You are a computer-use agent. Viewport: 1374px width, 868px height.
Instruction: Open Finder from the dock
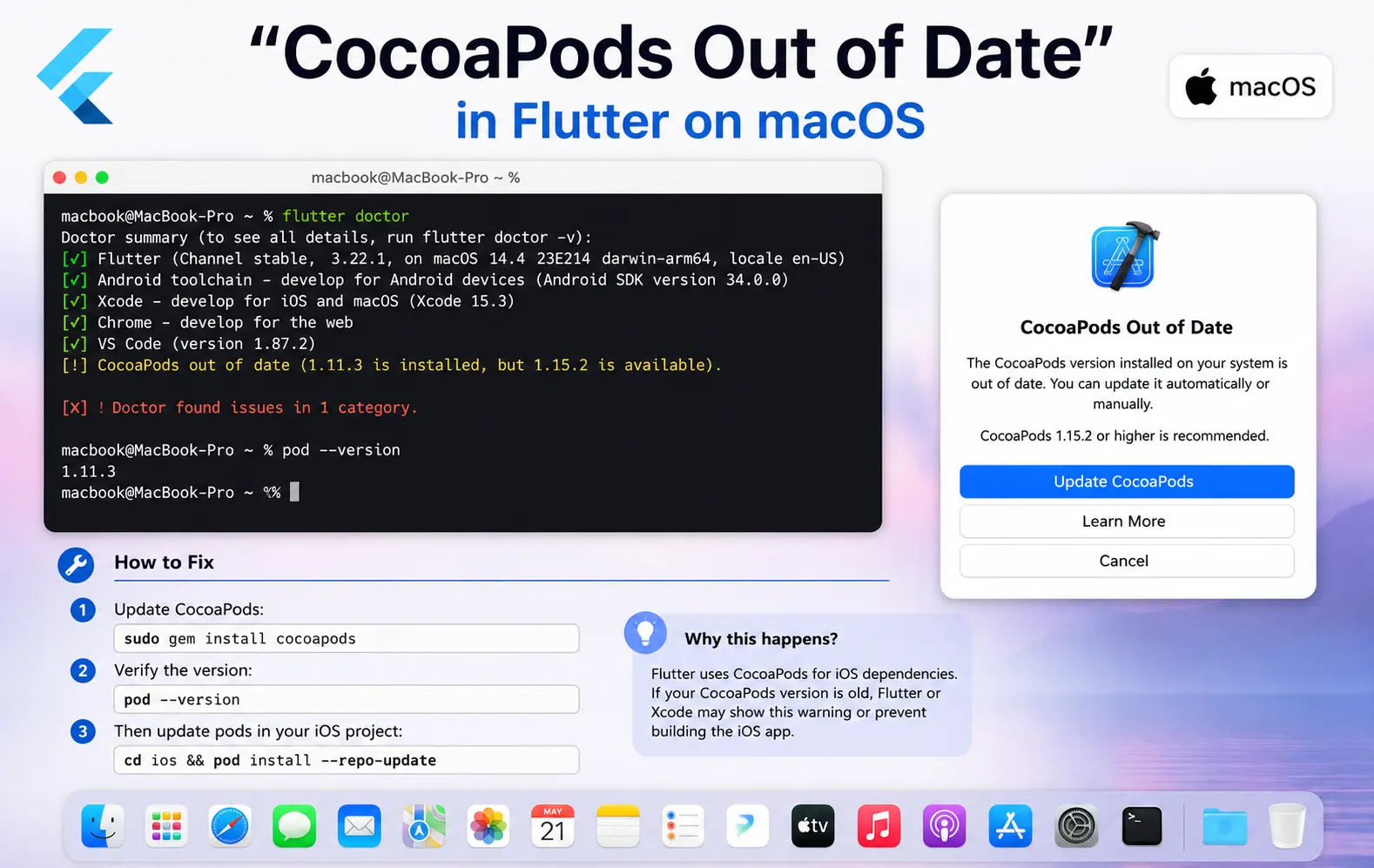point(102,825)
